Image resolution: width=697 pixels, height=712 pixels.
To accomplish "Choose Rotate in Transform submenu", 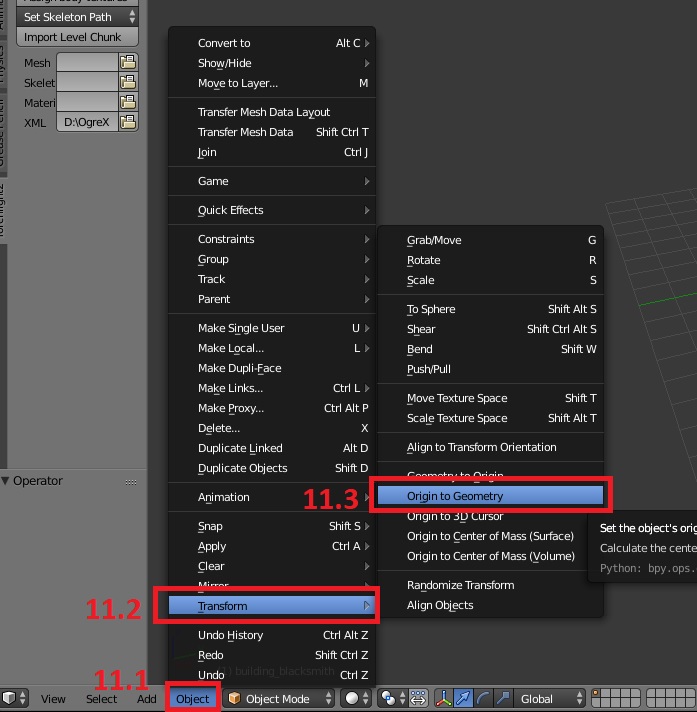I will pyautogui.click(x=490, y=260).
